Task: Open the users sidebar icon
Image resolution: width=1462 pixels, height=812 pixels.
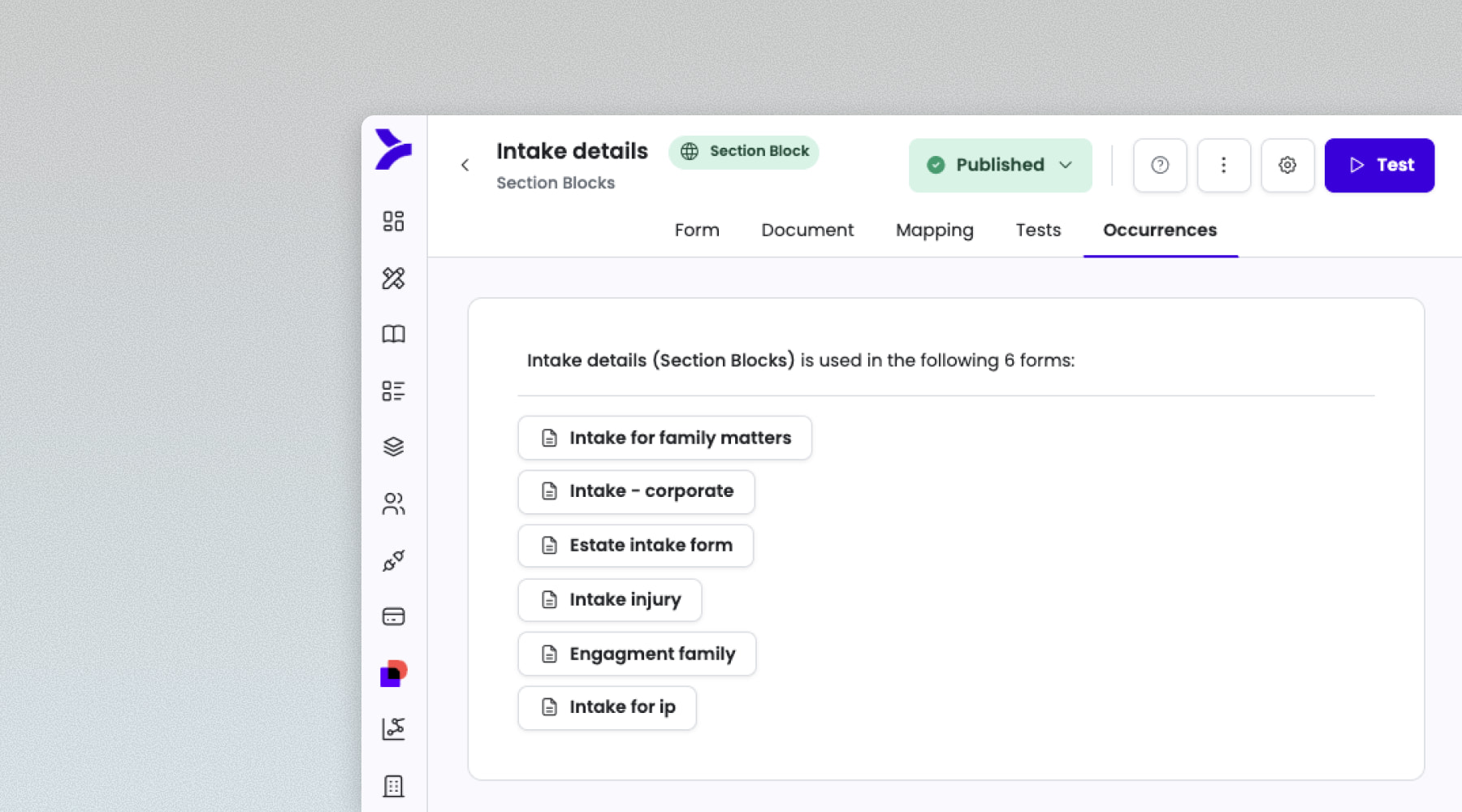Action: click(393, 504)
